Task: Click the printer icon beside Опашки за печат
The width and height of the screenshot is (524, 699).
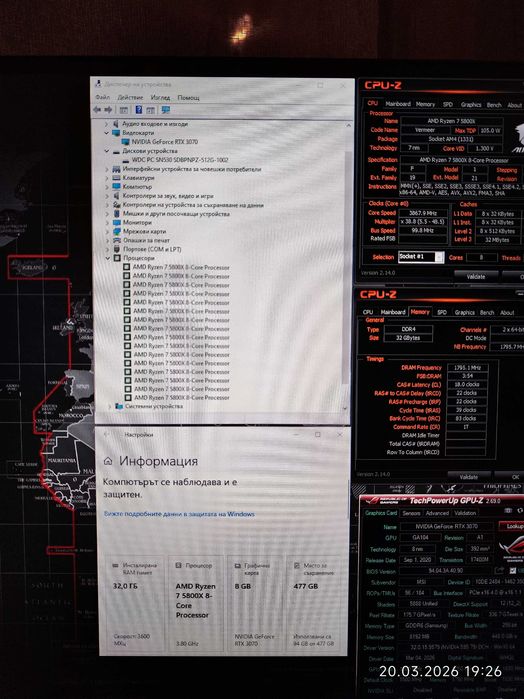Action: point(117,240)
